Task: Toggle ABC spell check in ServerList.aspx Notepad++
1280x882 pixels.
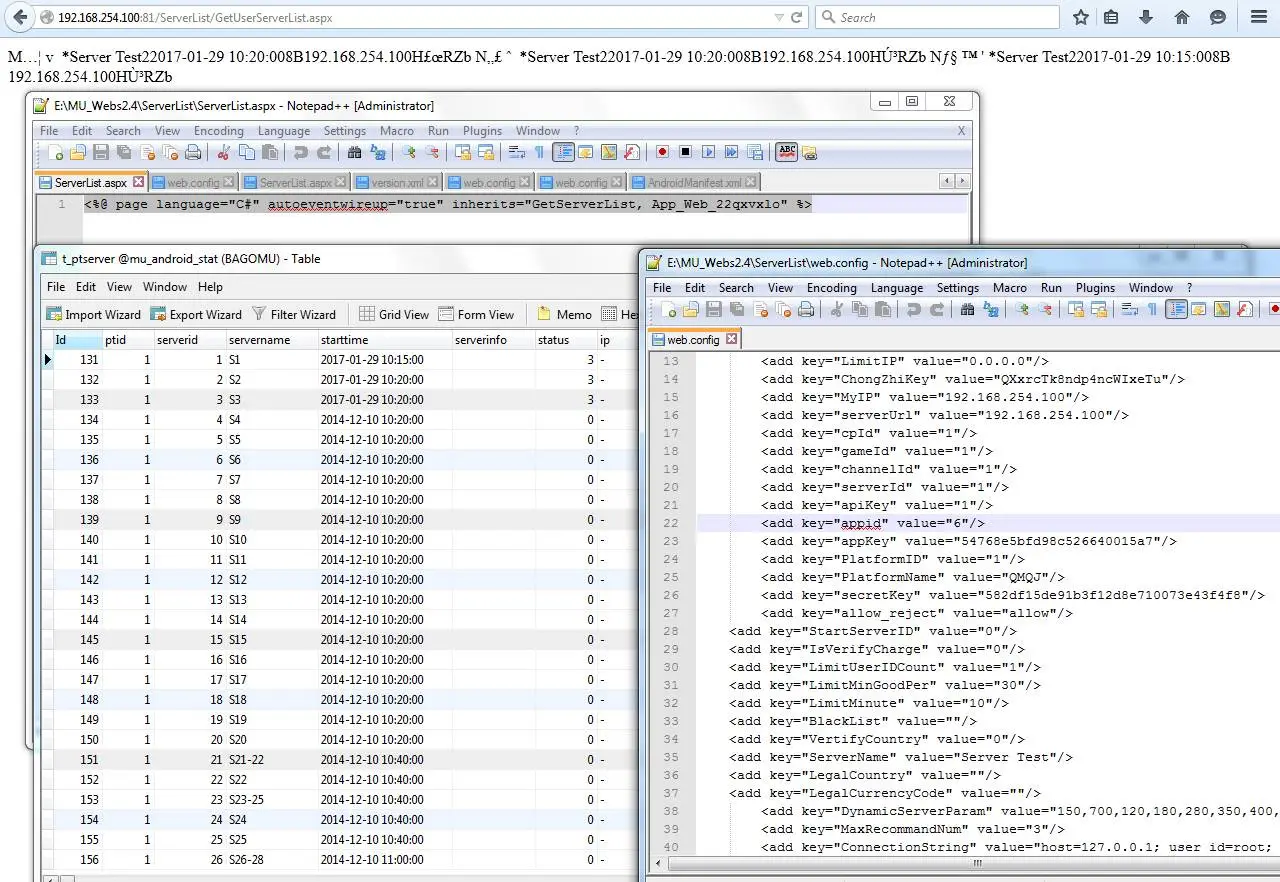Action: pyautogui.click(x=787, y=153)
